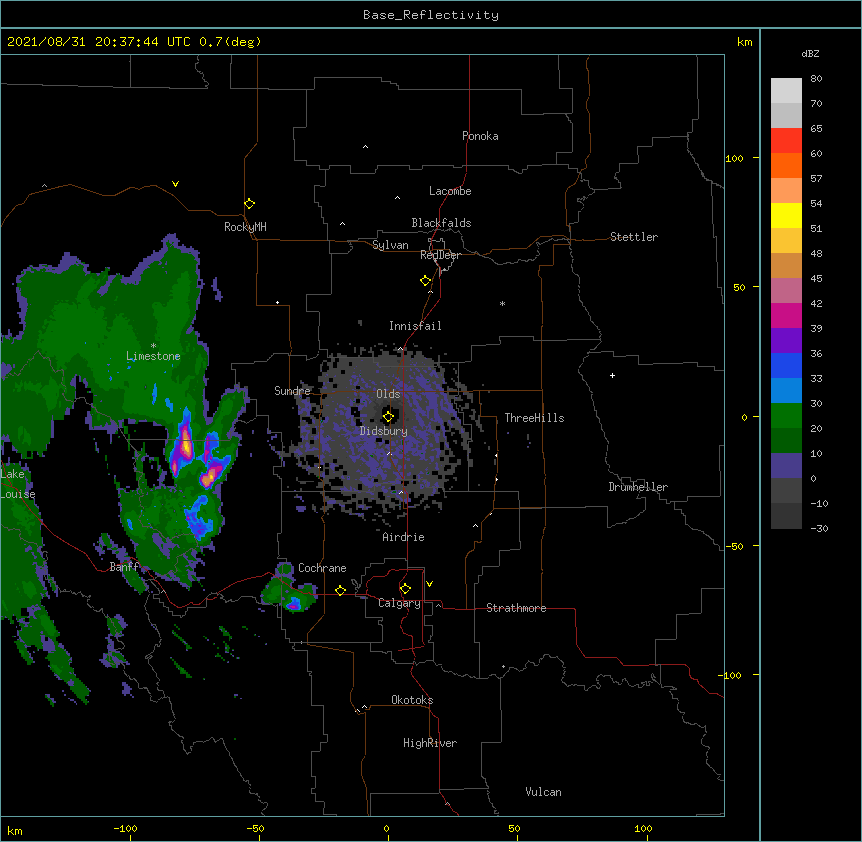Image resolution: width=862 pixels, height=842 pixels.
Task: Click the Okotoks label
Action: [412, 700]
